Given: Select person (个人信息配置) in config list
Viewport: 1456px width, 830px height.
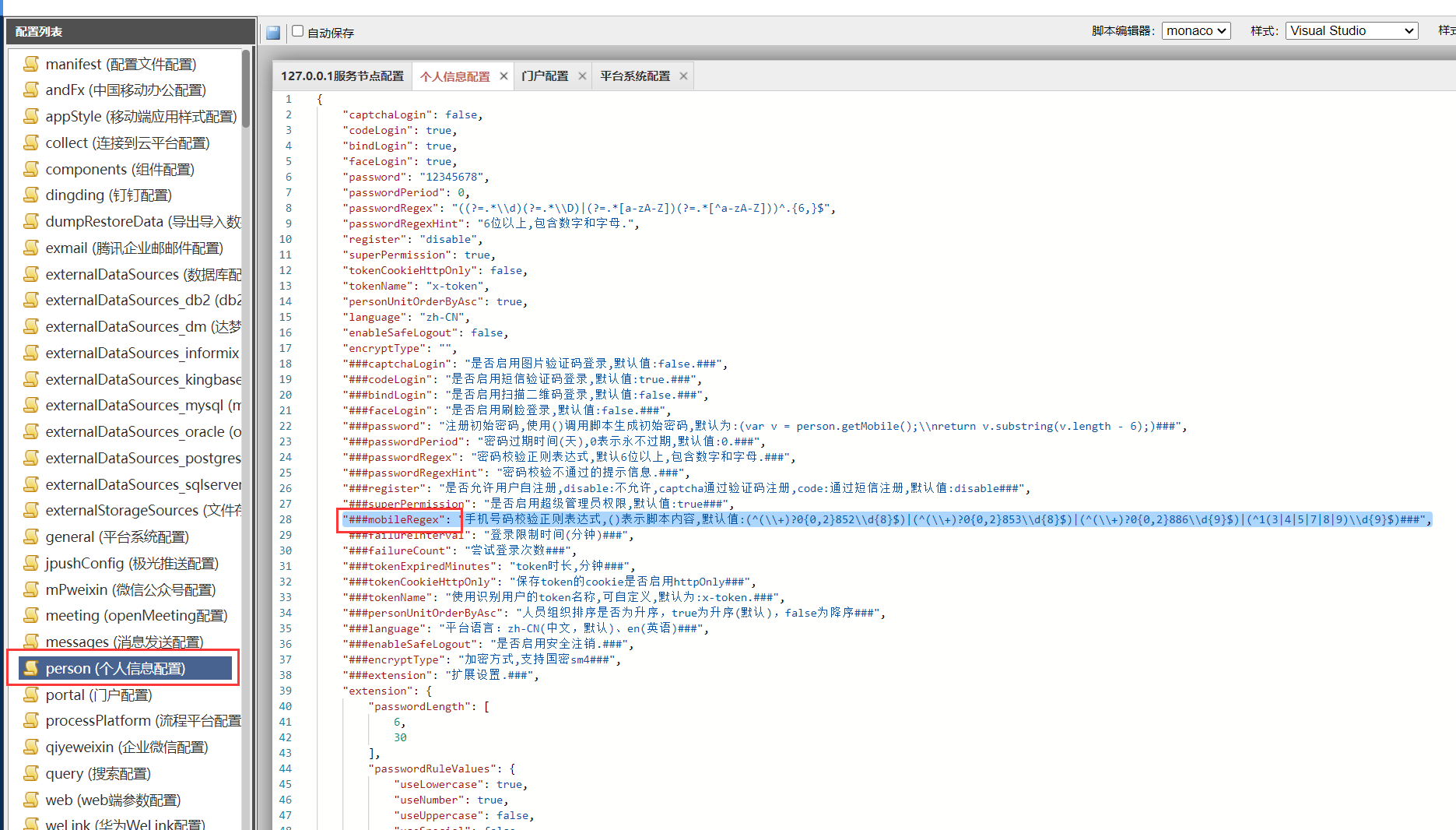Looking at the screenshot, I should (115, 668).
